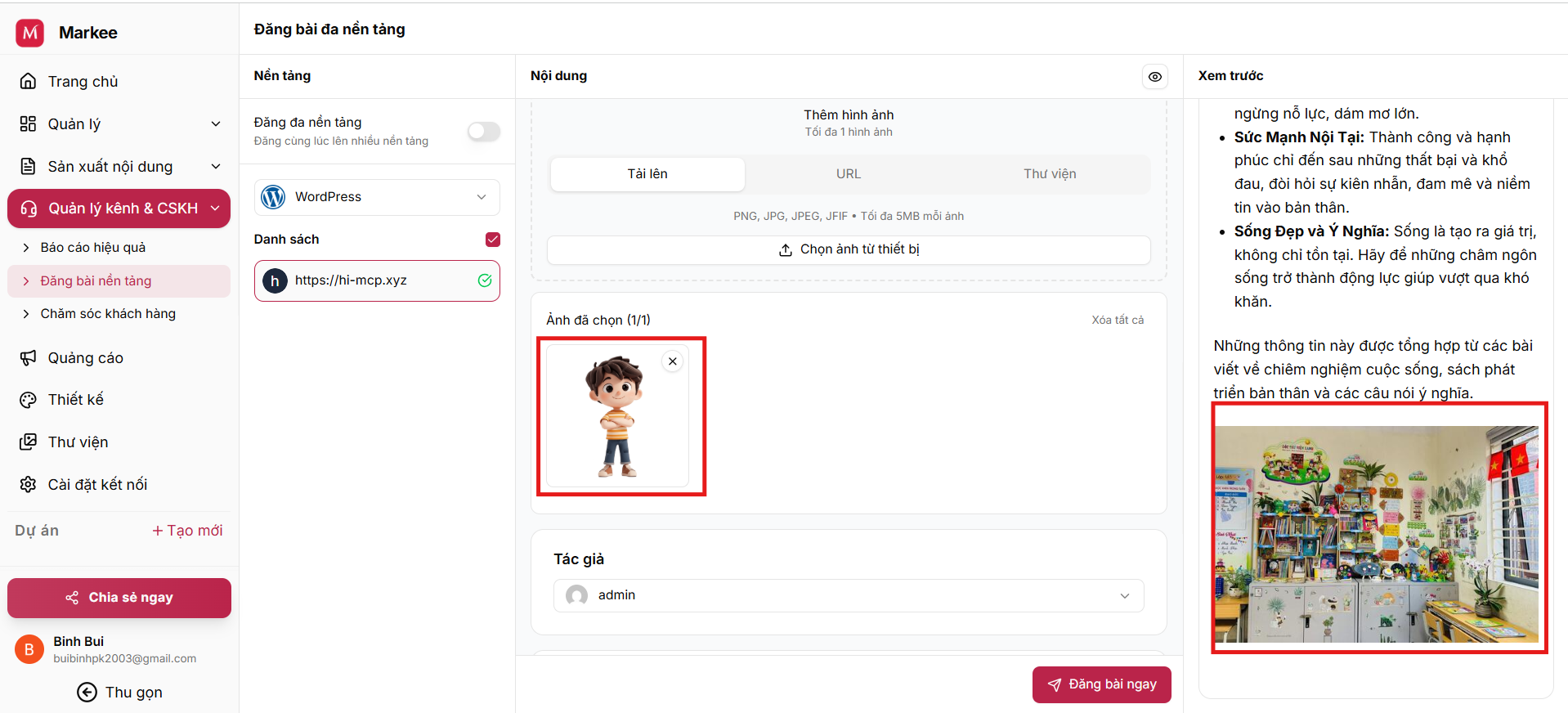Click the Thu gọn collapse arrow icon
The height and width of the screenshot is (713, 1568).
pyautogui.click(x=87, y=693)
